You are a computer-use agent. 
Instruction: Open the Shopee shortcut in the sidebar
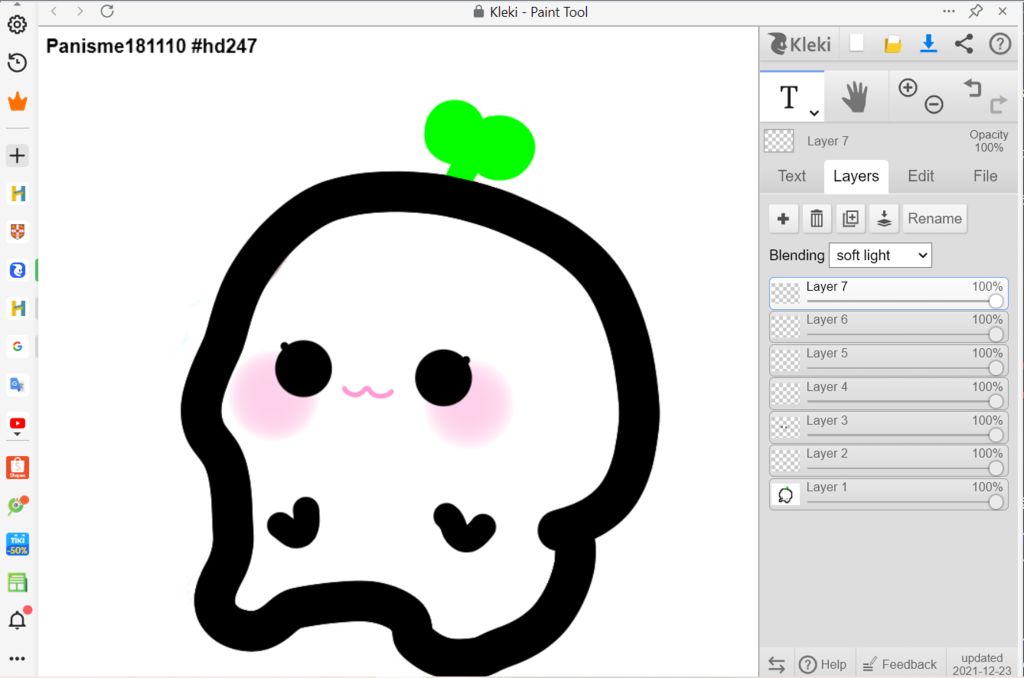[x=17, y=467]
